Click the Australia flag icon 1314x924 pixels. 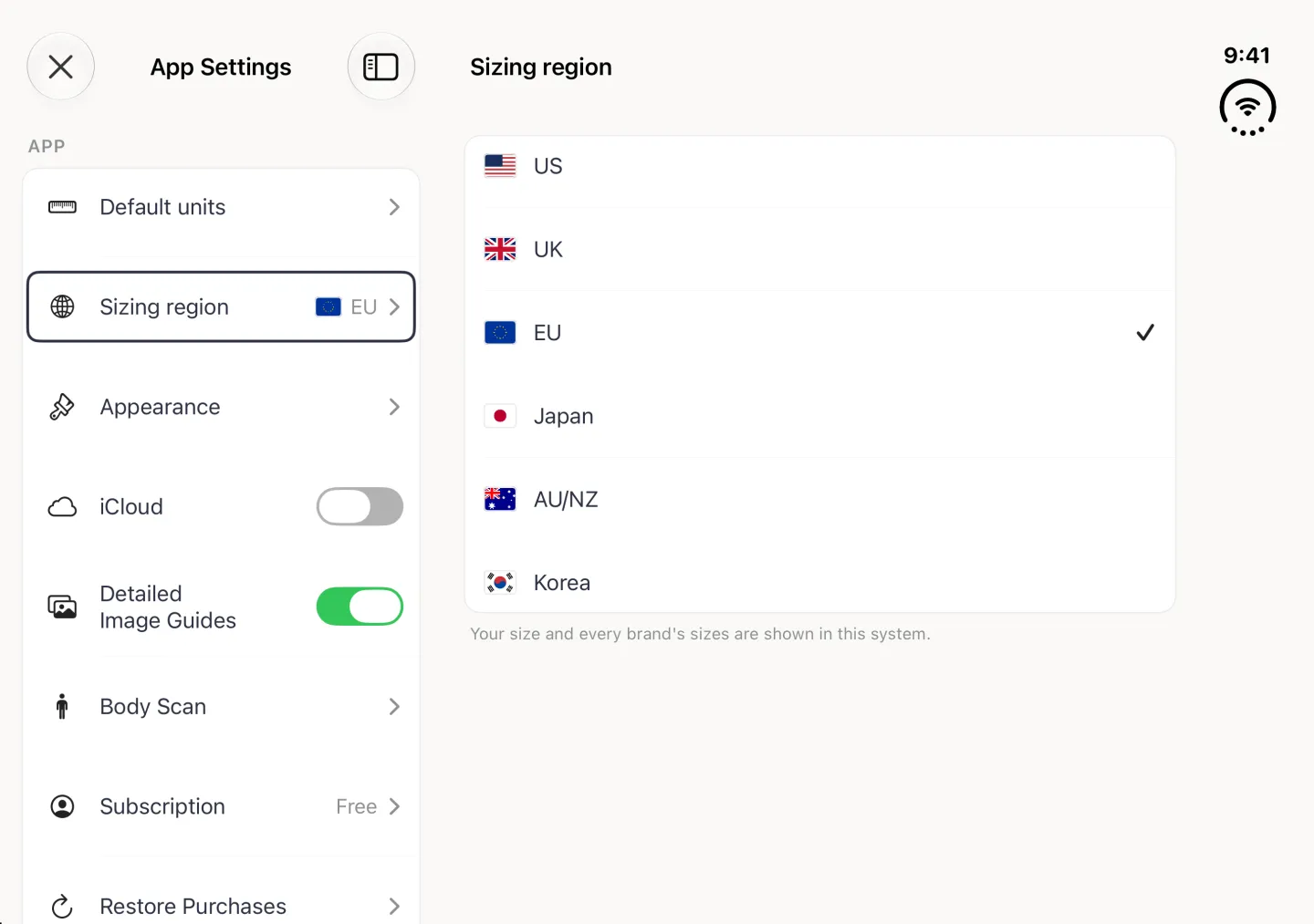pos(500,499)
